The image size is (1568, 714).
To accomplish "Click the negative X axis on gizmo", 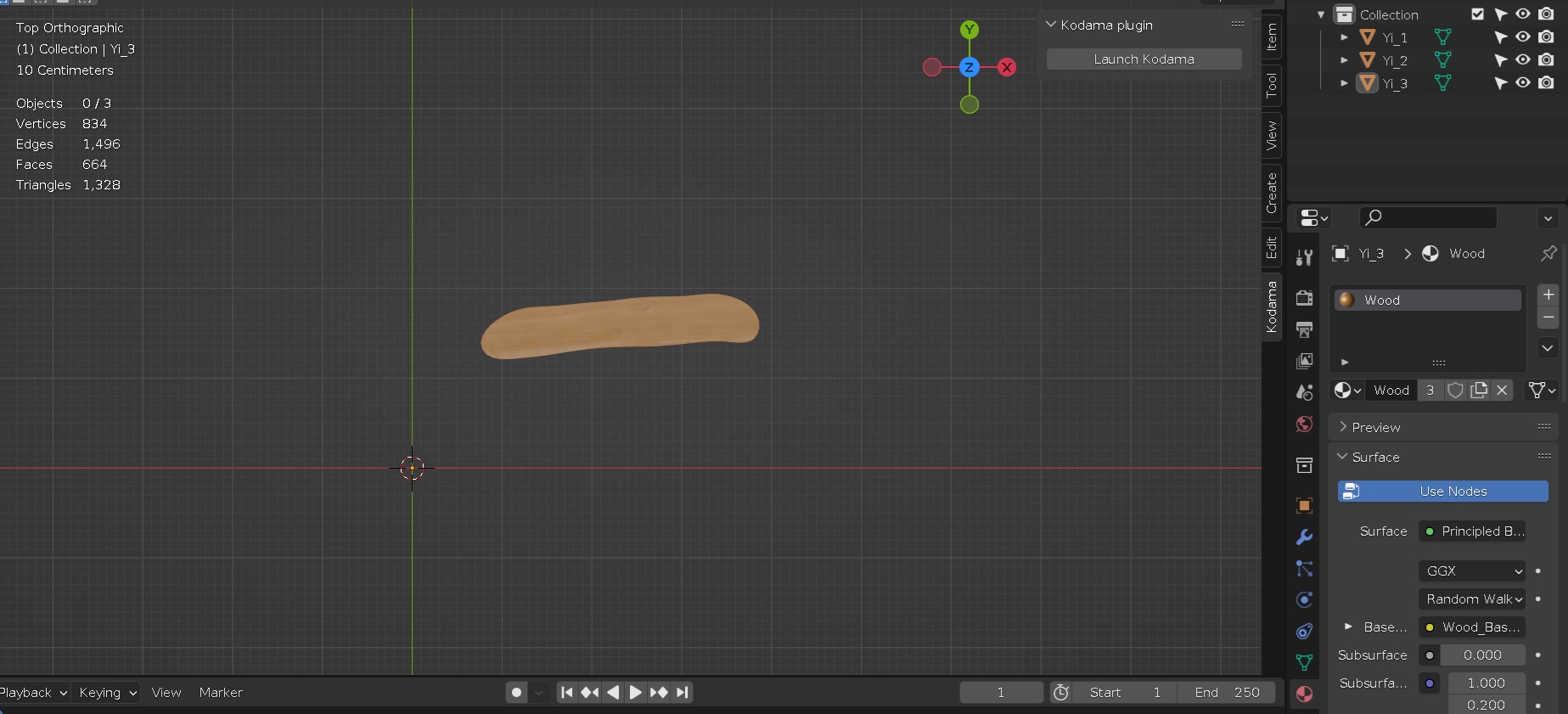I will click(x=932, y=67).
